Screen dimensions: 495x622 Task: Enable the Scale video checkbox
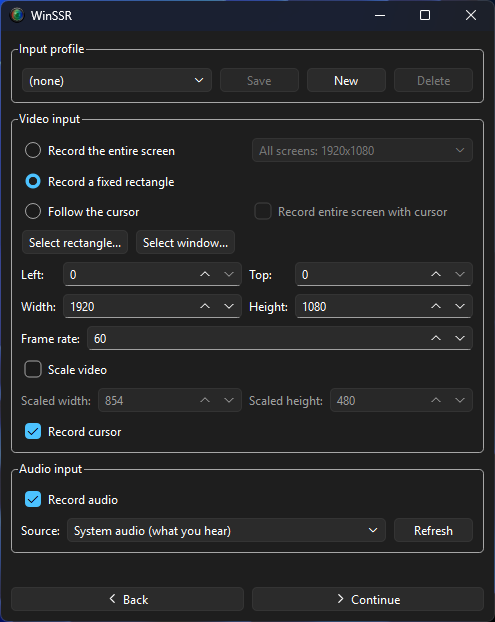(33, 369)
